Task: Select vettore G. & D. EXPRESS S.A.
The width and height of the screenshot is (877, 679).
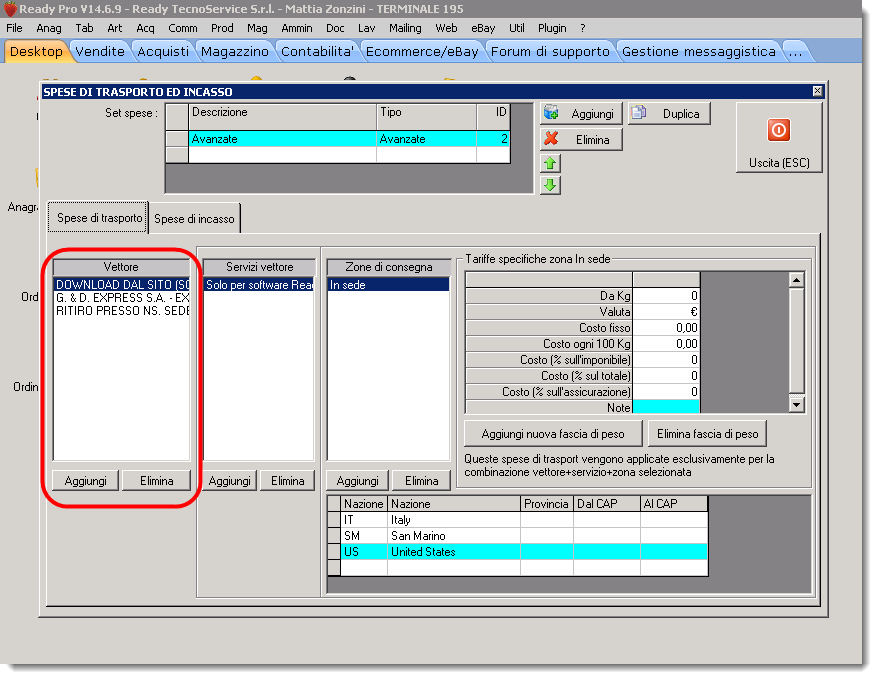Action: tap(122, 298)
